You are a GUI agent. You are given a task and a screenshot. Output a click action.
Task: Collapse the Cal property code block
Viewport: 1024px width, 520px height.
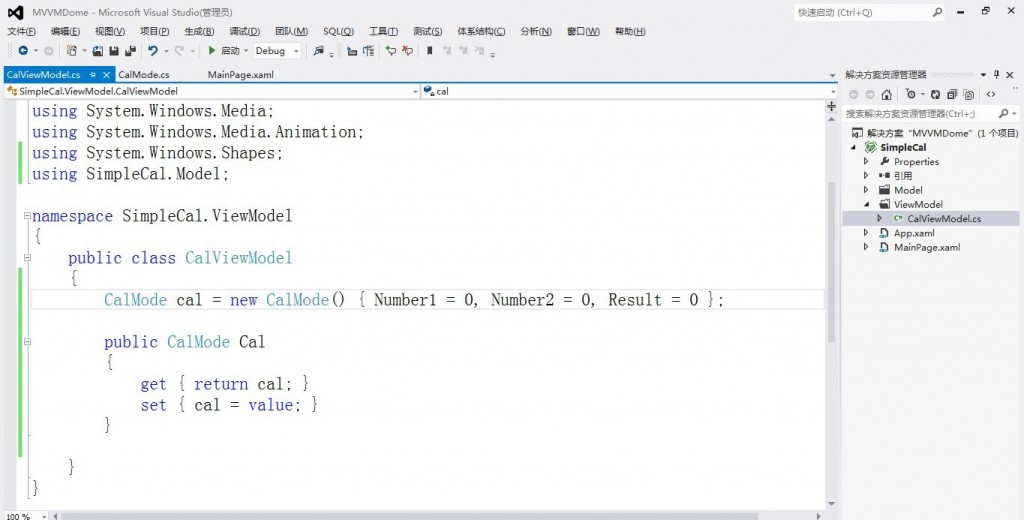[x=27, y=342]
